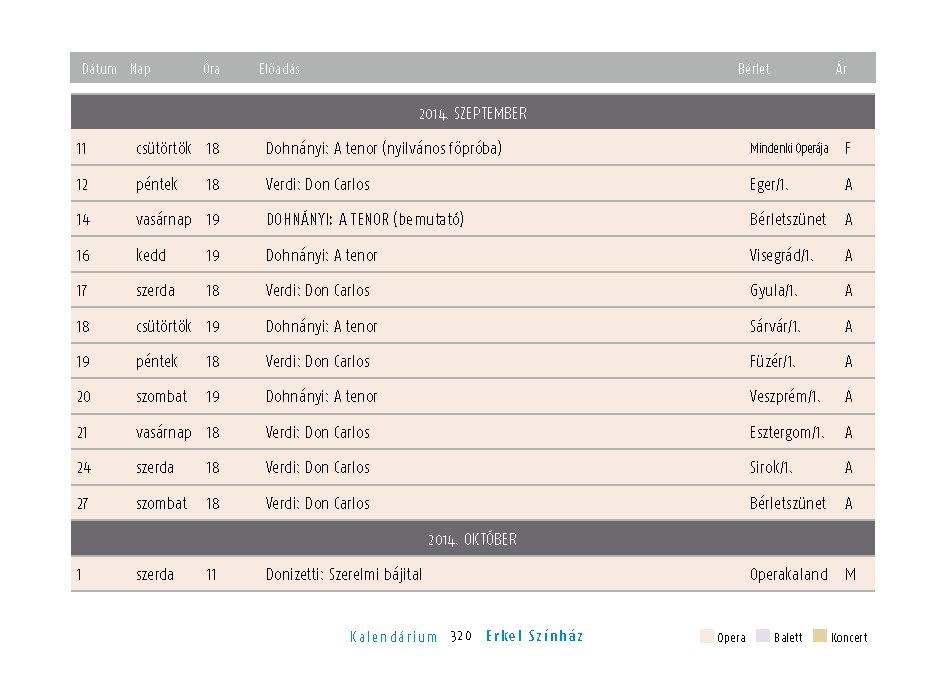Click "Verdi: Don Carlos" in the September 27 row
Viewport: 945px width, 680px height.
coord(318,503)
